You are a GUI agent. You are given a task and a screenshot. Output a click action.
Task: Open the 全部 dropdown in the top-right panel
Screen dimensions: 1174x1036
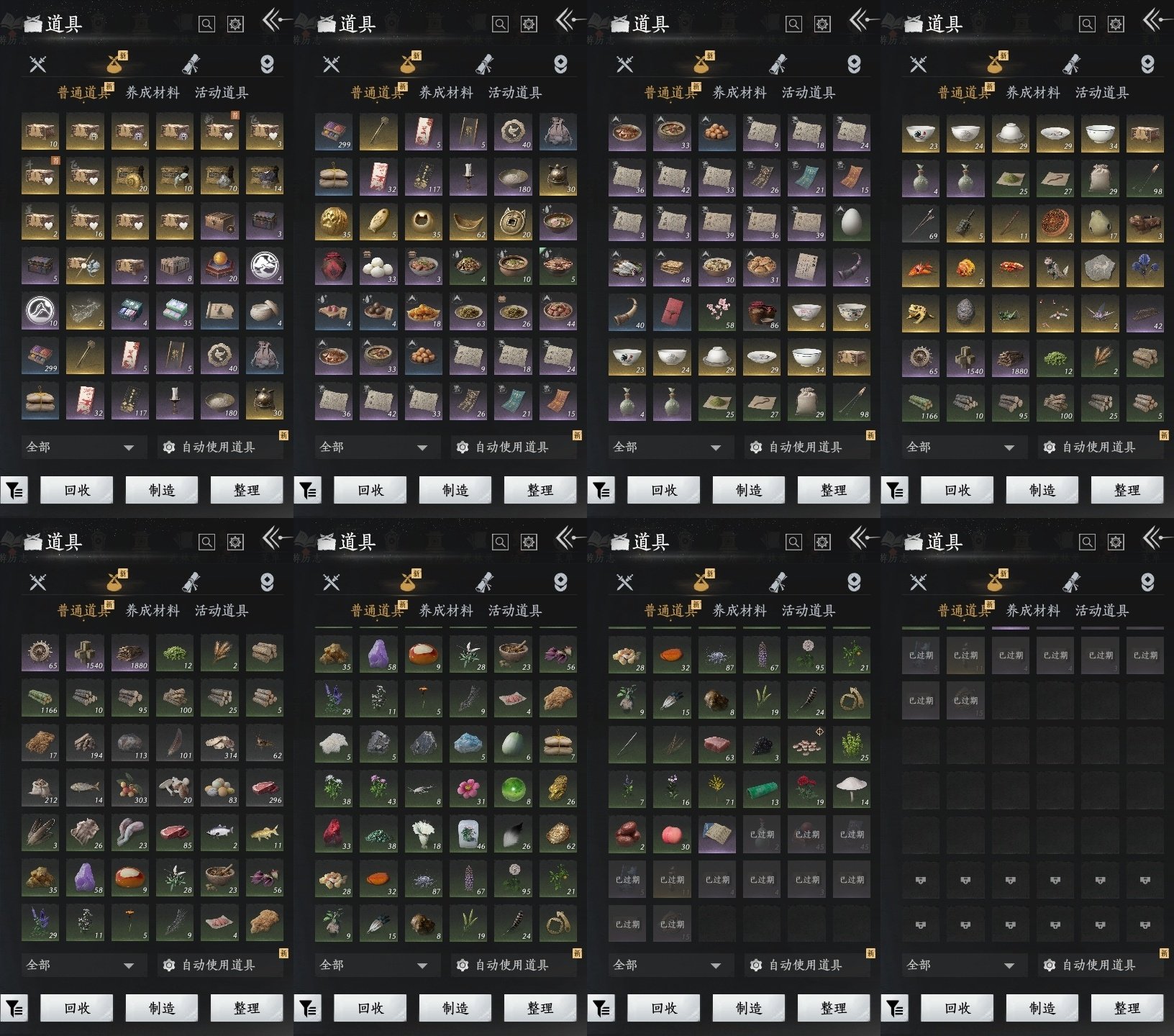point(961,447)
